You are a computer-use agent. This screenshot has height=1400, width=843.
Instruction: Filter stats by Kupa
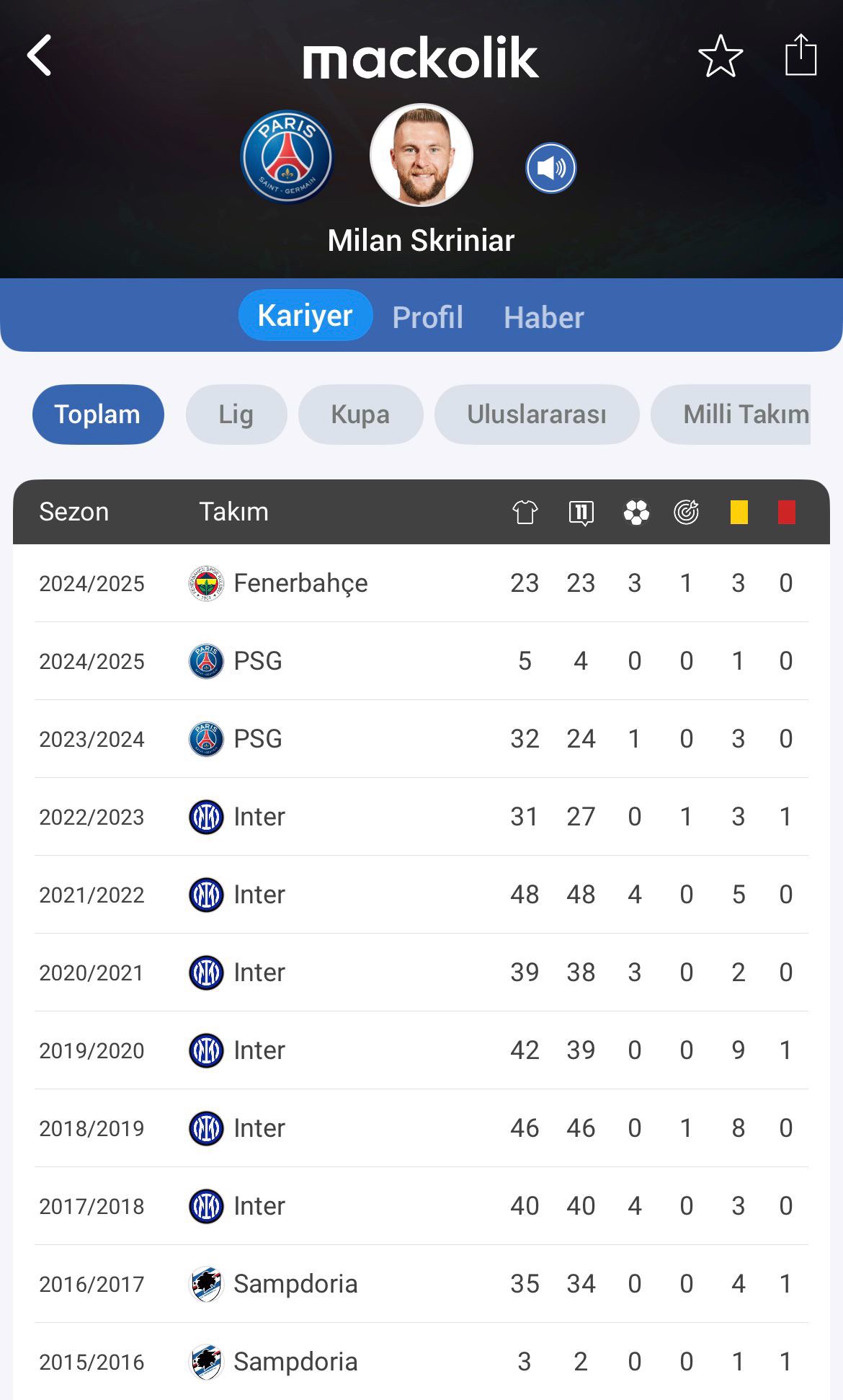[360, 415]
